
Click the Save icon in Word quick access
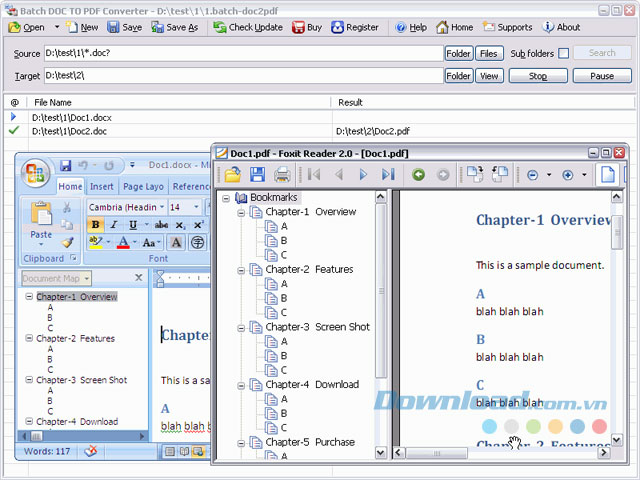[x=65, y=165]
